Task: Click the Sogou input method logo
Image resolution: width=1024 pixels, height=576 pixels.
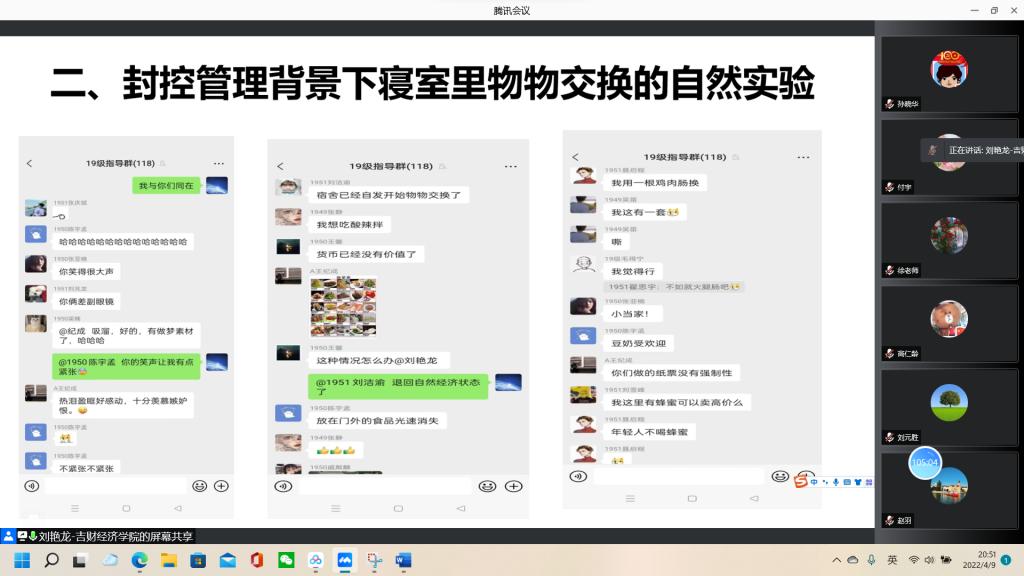Action: click(801, 481)
